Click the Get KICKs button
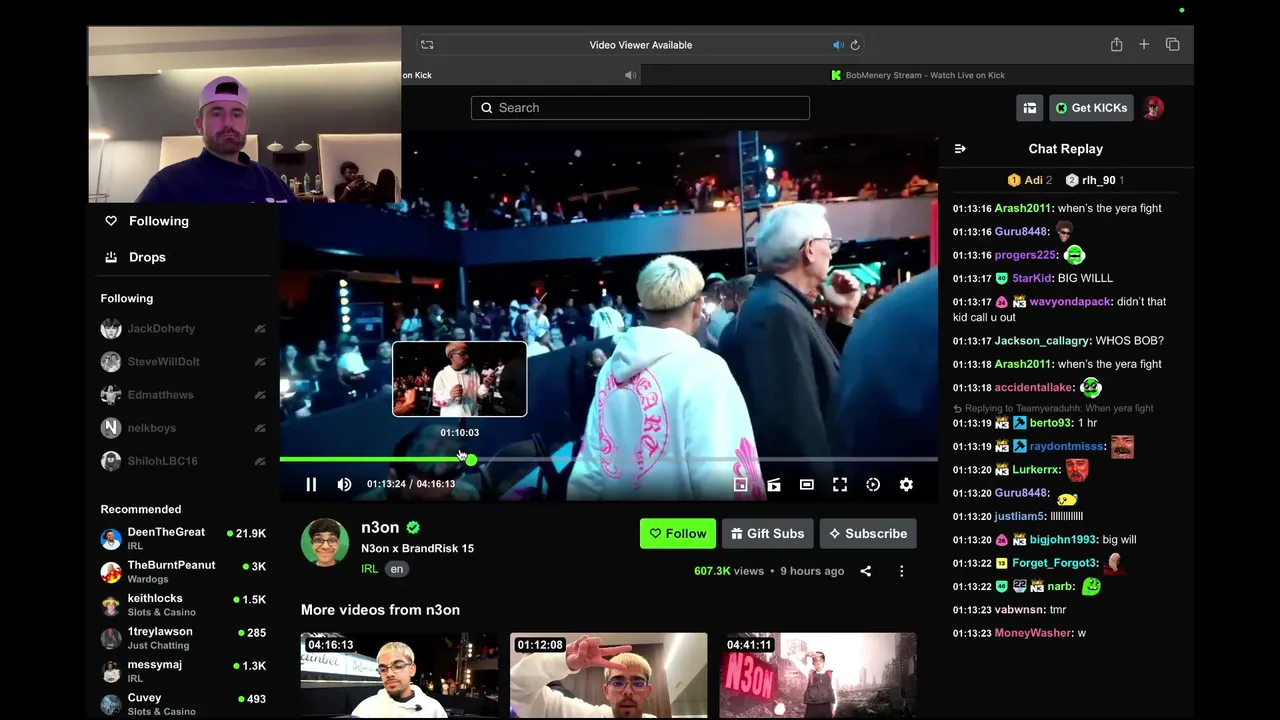The image size is (1280, 720). pyautogui.click(x=1091, y=108)
